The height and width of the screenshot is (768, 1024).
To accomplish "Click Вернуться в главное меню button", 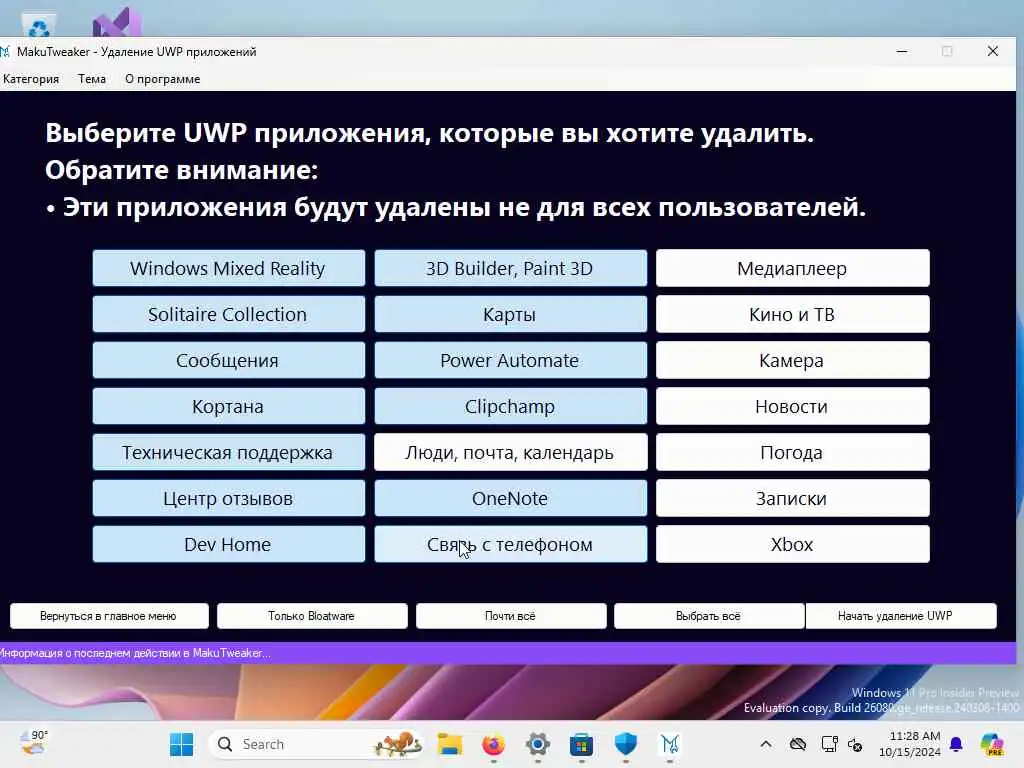I will click(109, 616).
